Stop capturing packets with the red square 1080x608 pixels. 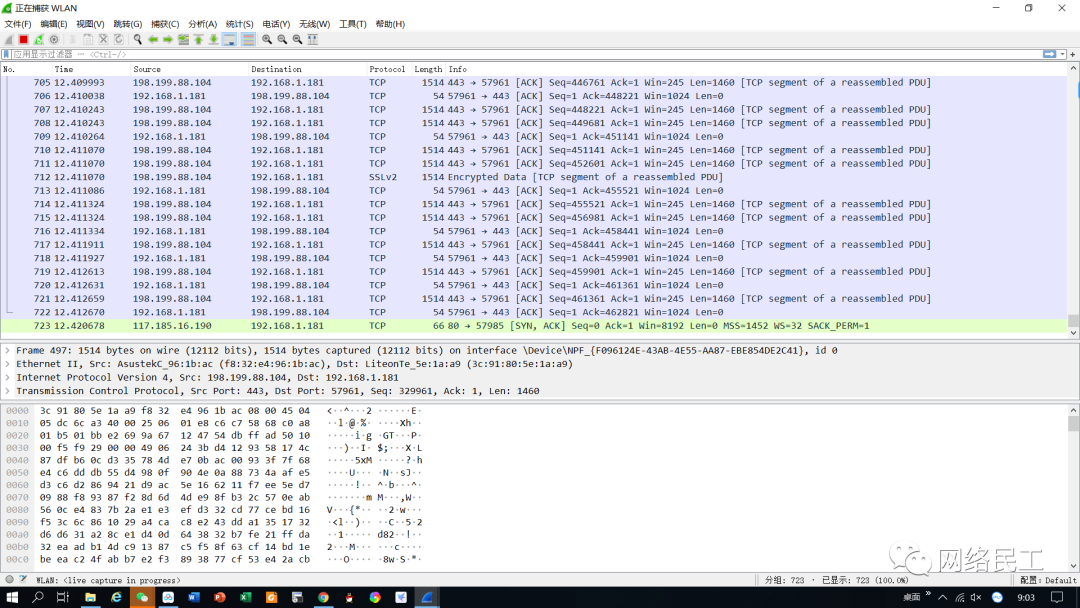pyautogui.click(x=23, y=39)
